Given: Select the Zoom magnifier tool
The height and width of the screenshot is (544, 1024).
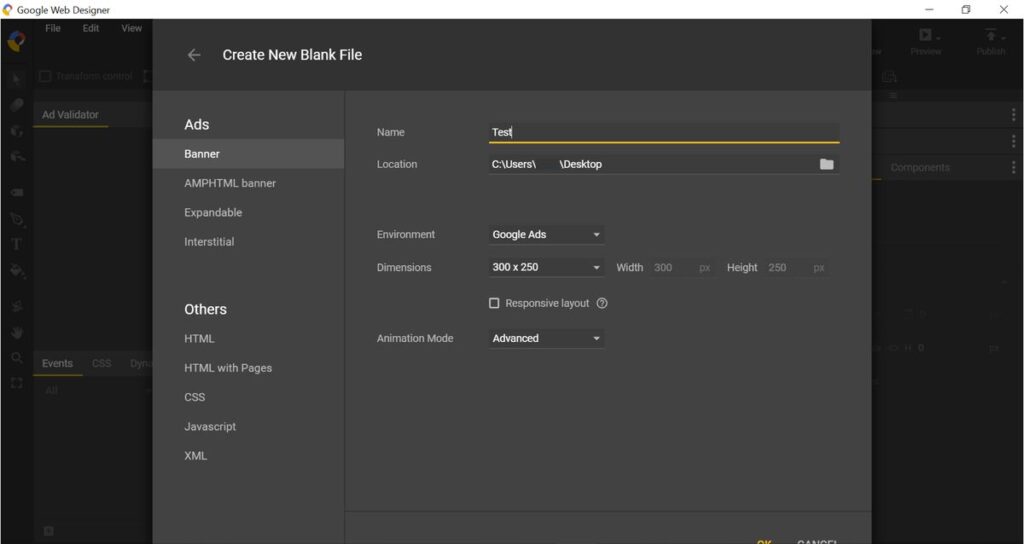Looking at the screenshot, I should pyautogui.click(x=17, y=358).
